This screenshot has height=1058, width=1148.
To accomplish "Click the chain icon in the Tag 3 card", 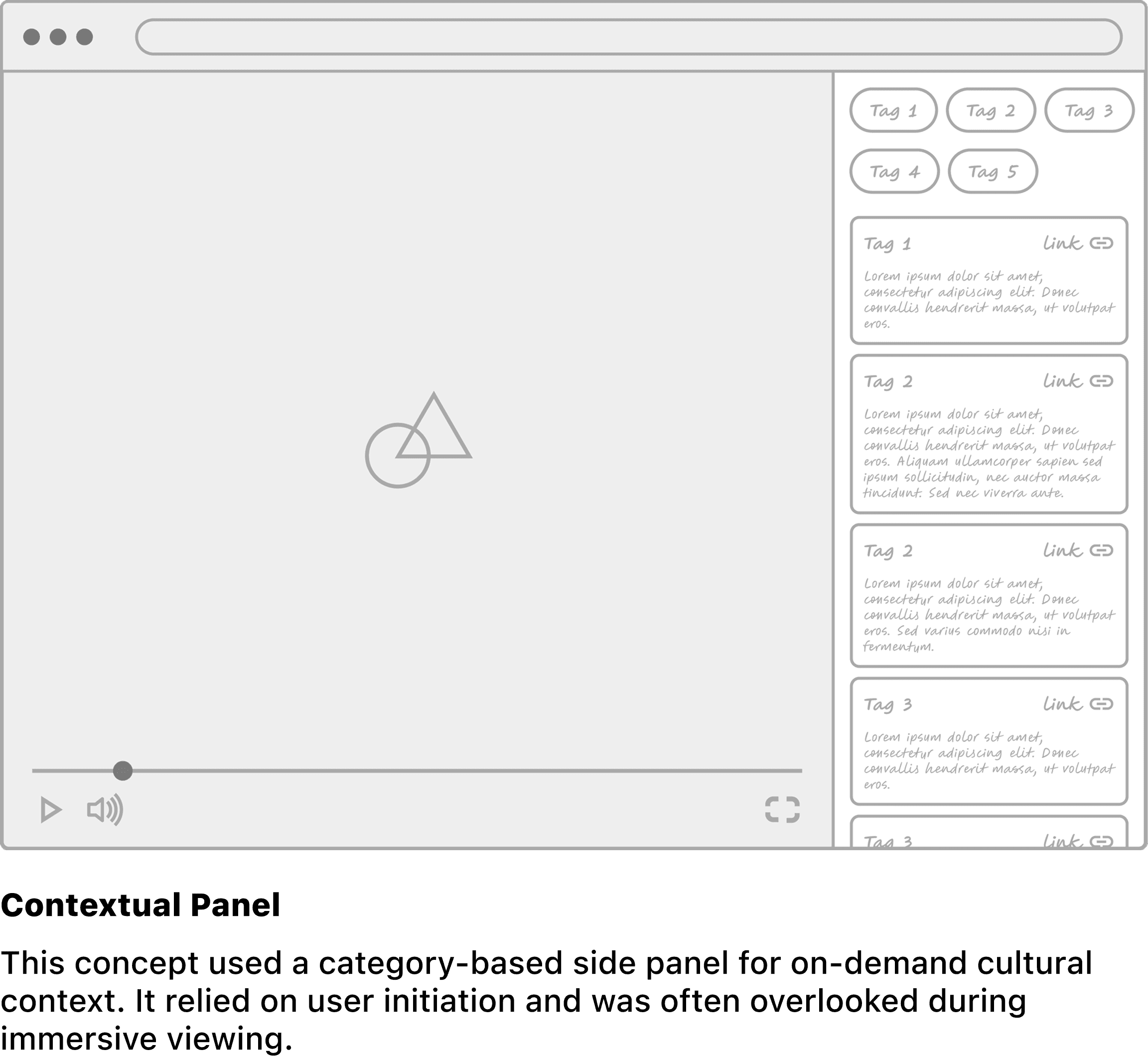I will [1101, 704].
